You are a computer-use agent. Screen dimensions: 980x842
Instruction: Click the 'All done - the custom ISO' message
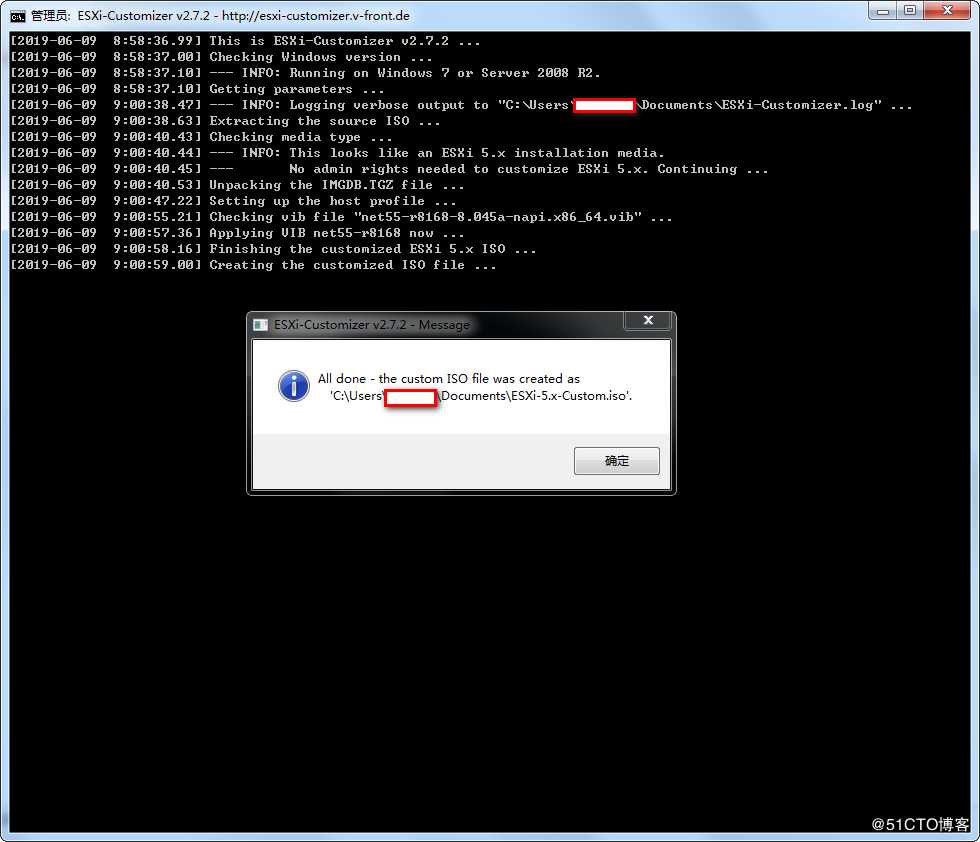pyautogui.click(x=449, y=379)
